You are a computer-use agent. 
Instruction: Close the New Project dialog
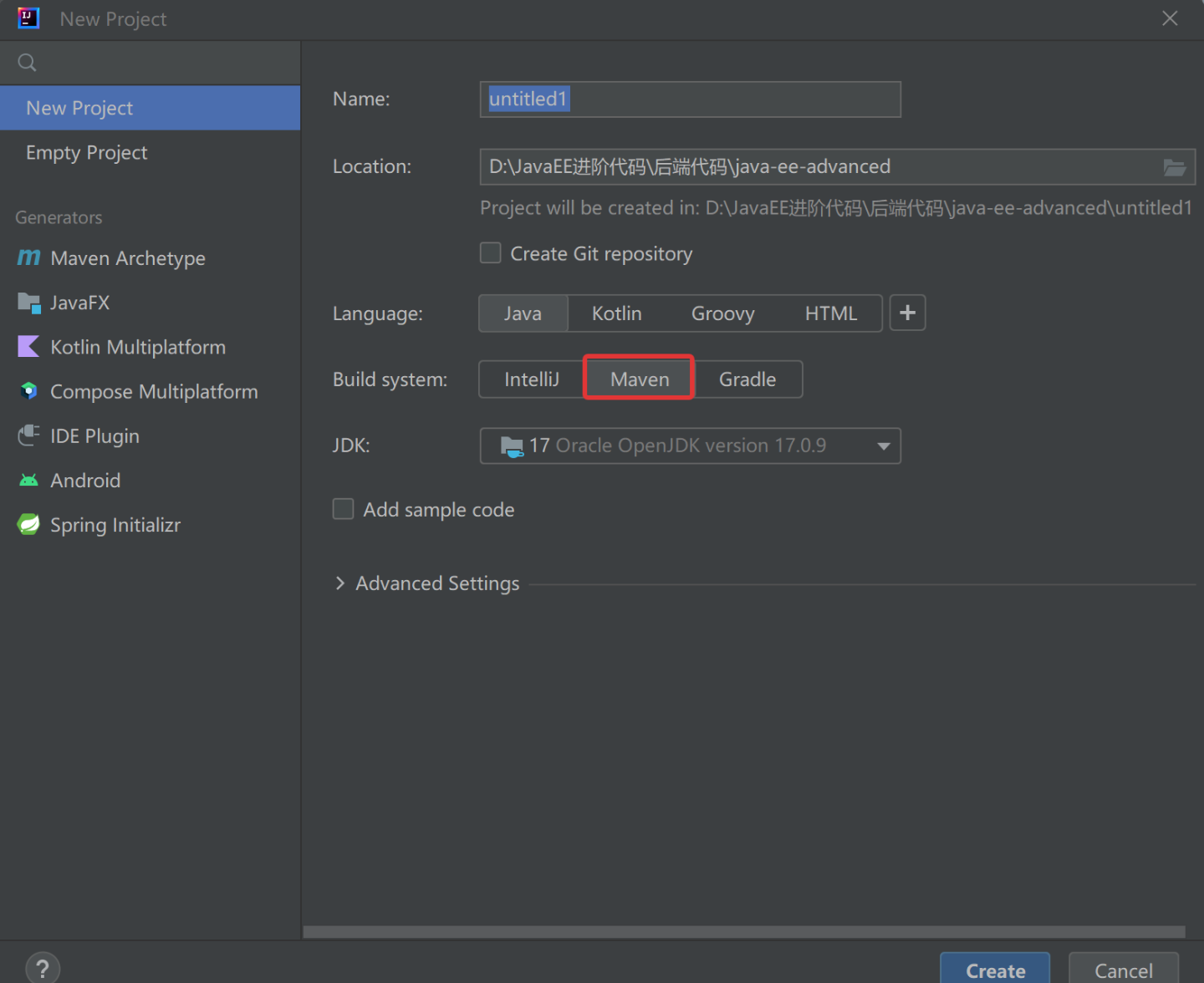(x=1170, y=18)
